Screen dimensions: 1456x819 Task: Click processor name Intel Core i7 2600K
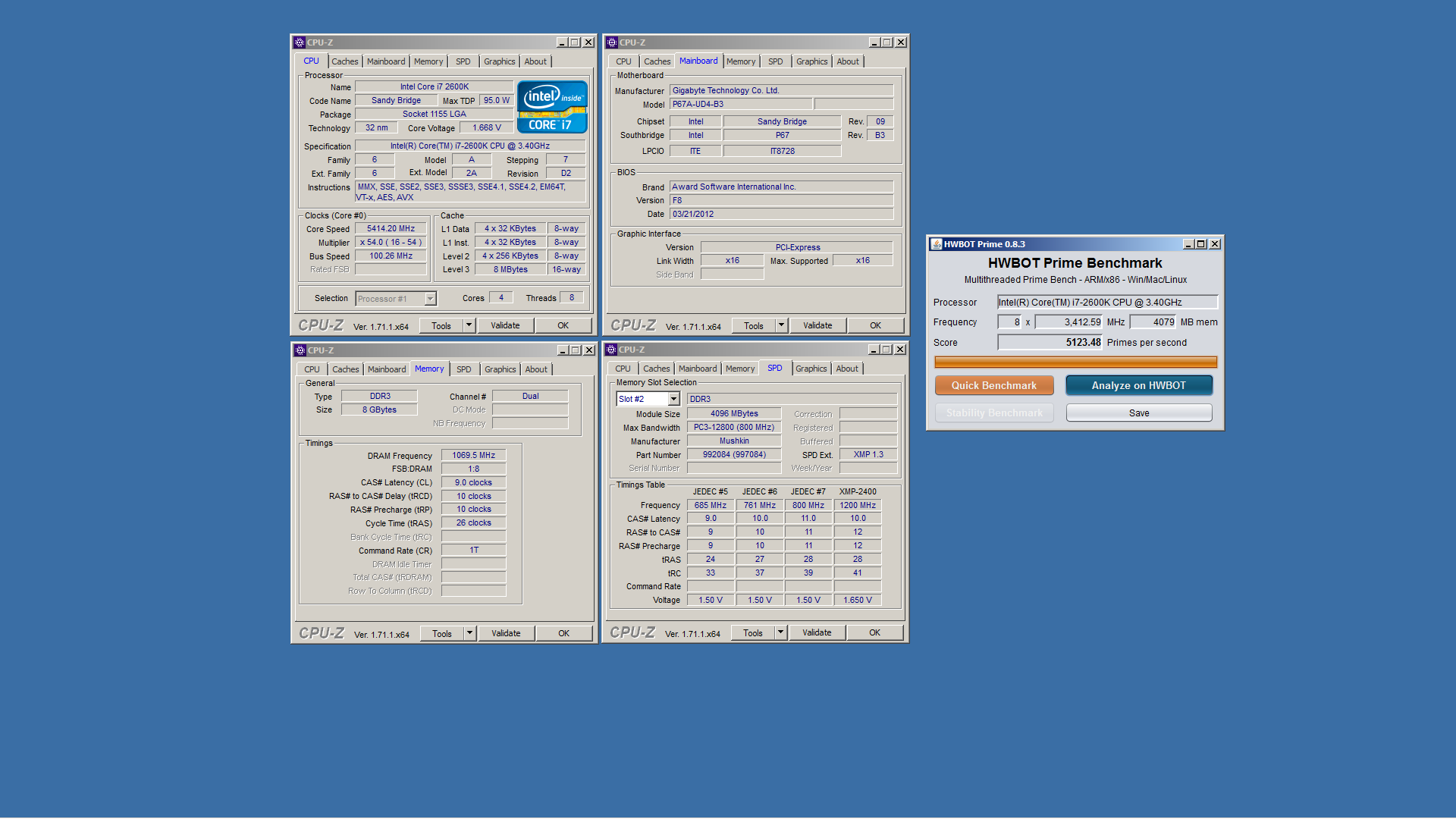(x=435, y=86)
